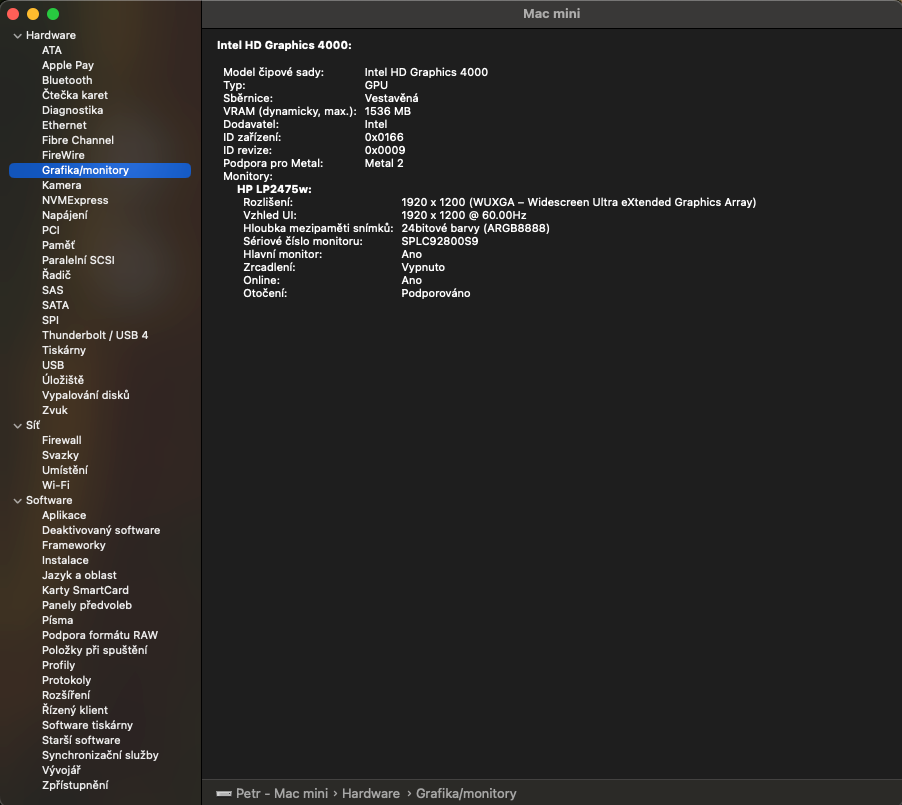
Task: Open Písma fonts entry
Action: coord(58,620)
